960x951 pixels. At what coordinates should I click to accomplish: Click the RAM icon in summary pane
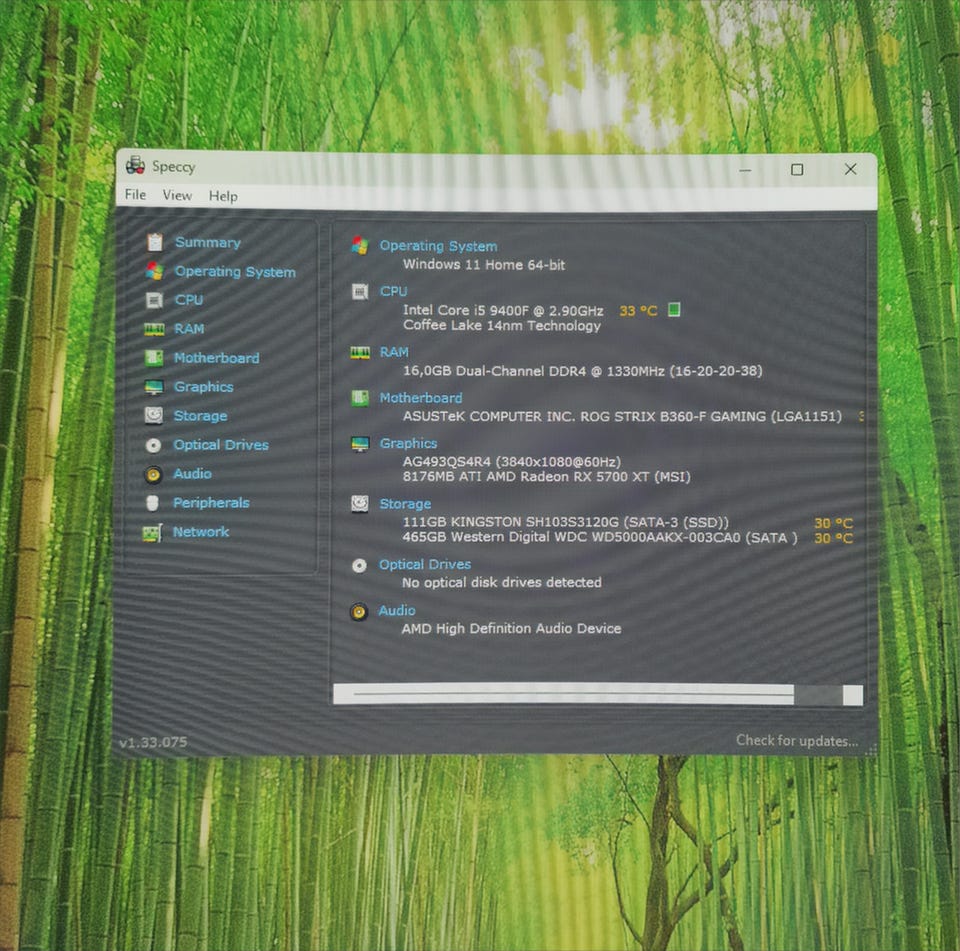pos(360,353)
